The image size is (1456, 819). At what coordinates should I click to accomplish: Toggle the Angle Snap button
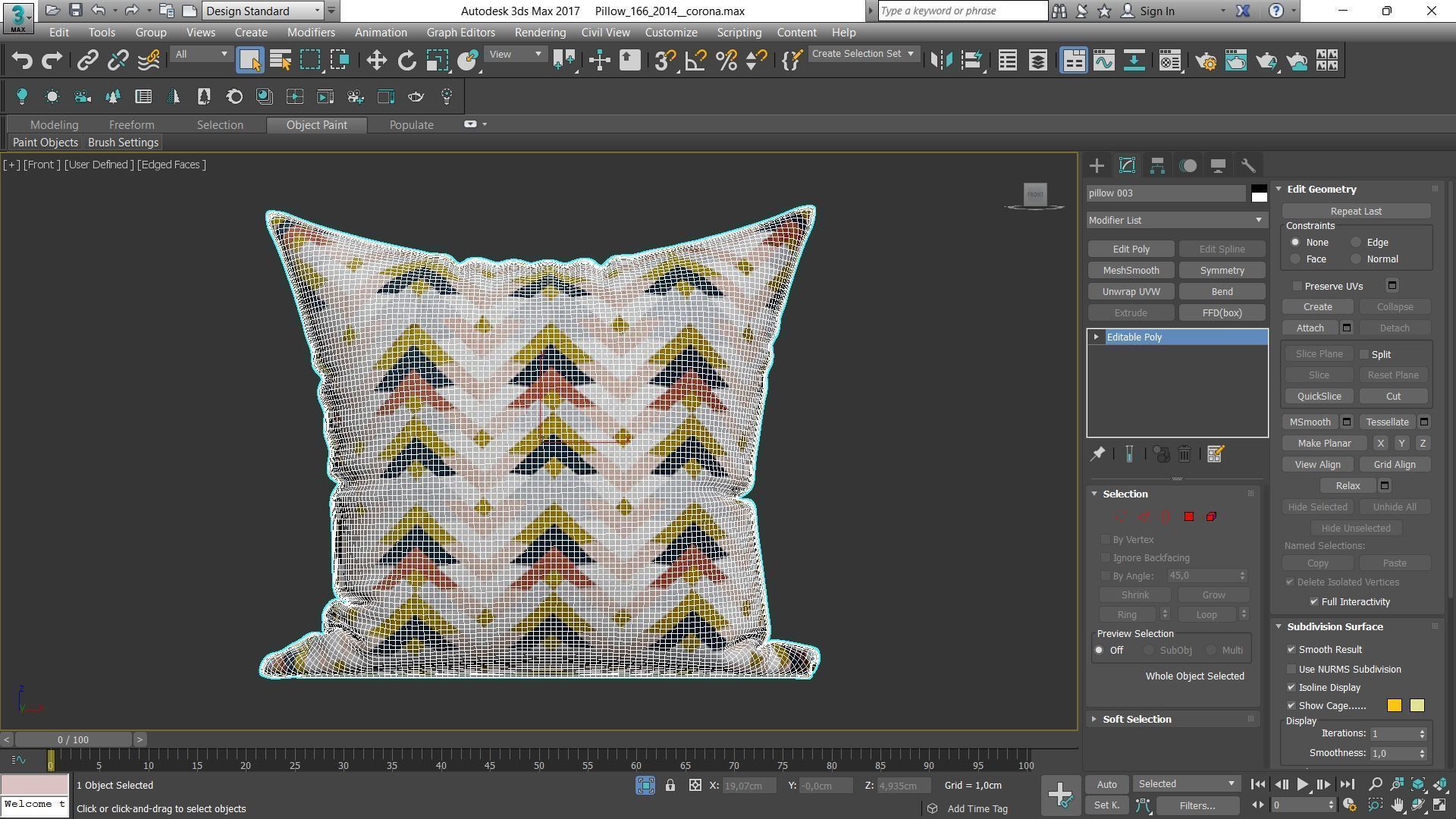tap(695, 61)
